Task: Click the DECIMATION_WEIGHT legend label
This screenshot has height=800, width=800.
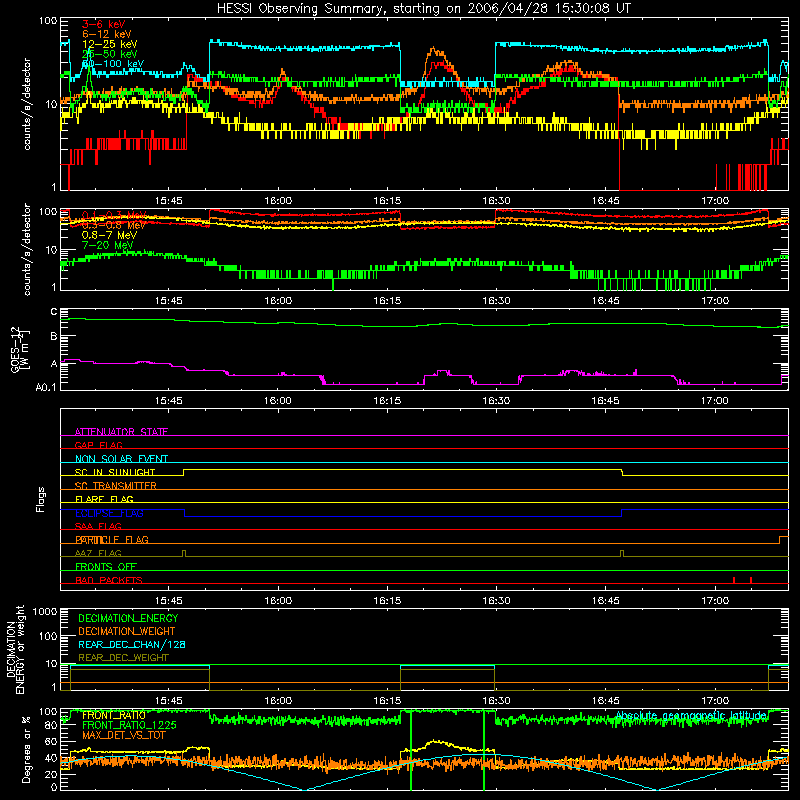Action: [127, 631]
